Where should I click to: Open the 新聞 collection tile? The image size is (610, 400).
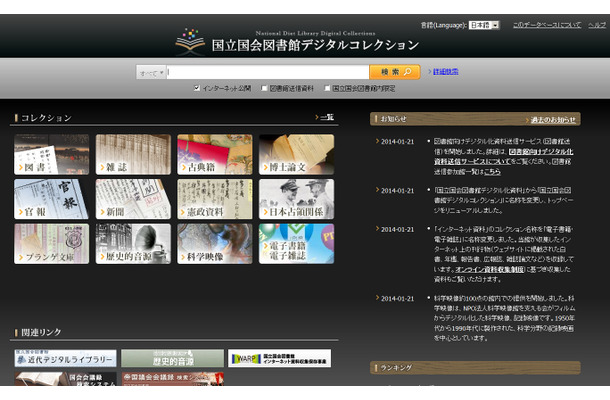[x=133, y=199]
